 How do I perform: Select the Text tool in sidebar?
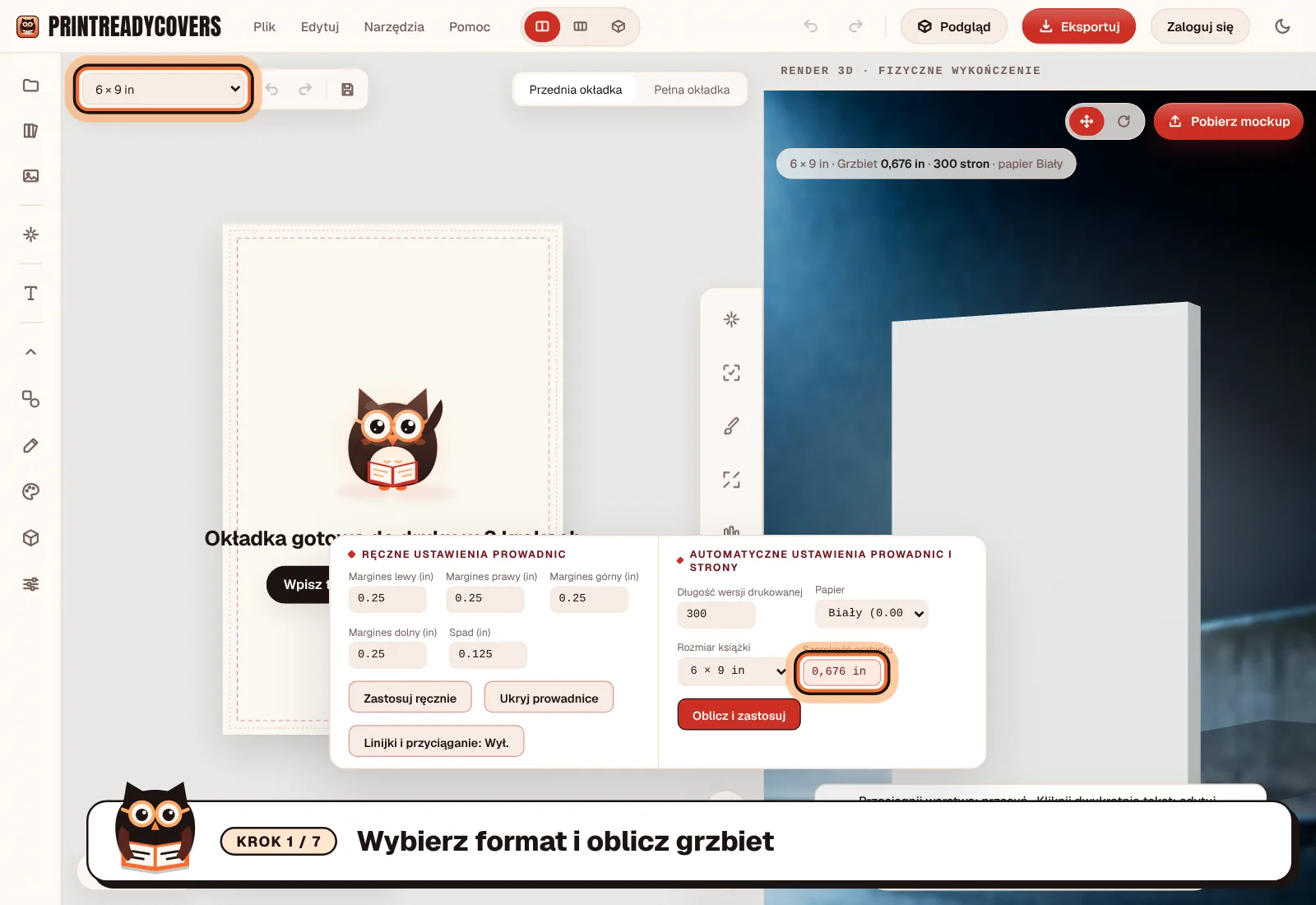coord(30,294)
